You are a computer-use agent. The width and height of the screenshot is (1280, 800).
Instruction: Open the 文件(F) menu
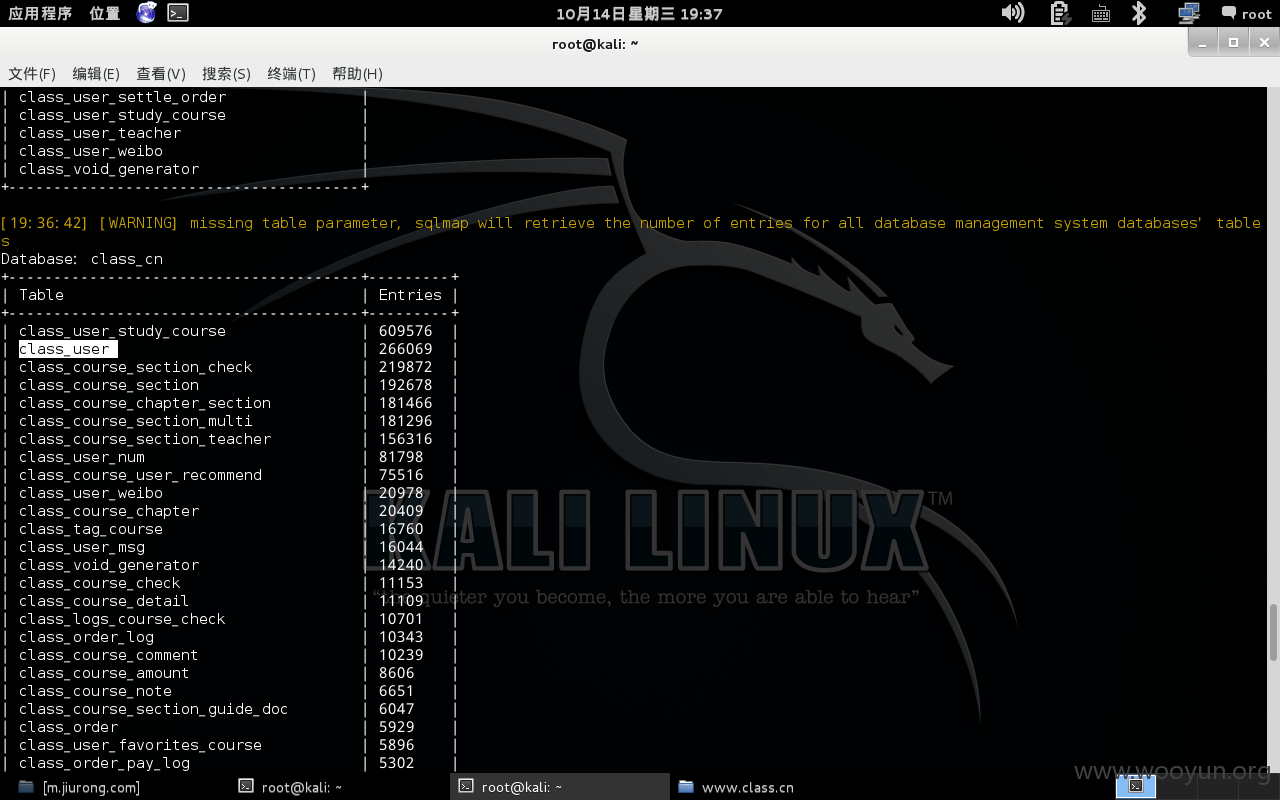(x=32, y=73)
